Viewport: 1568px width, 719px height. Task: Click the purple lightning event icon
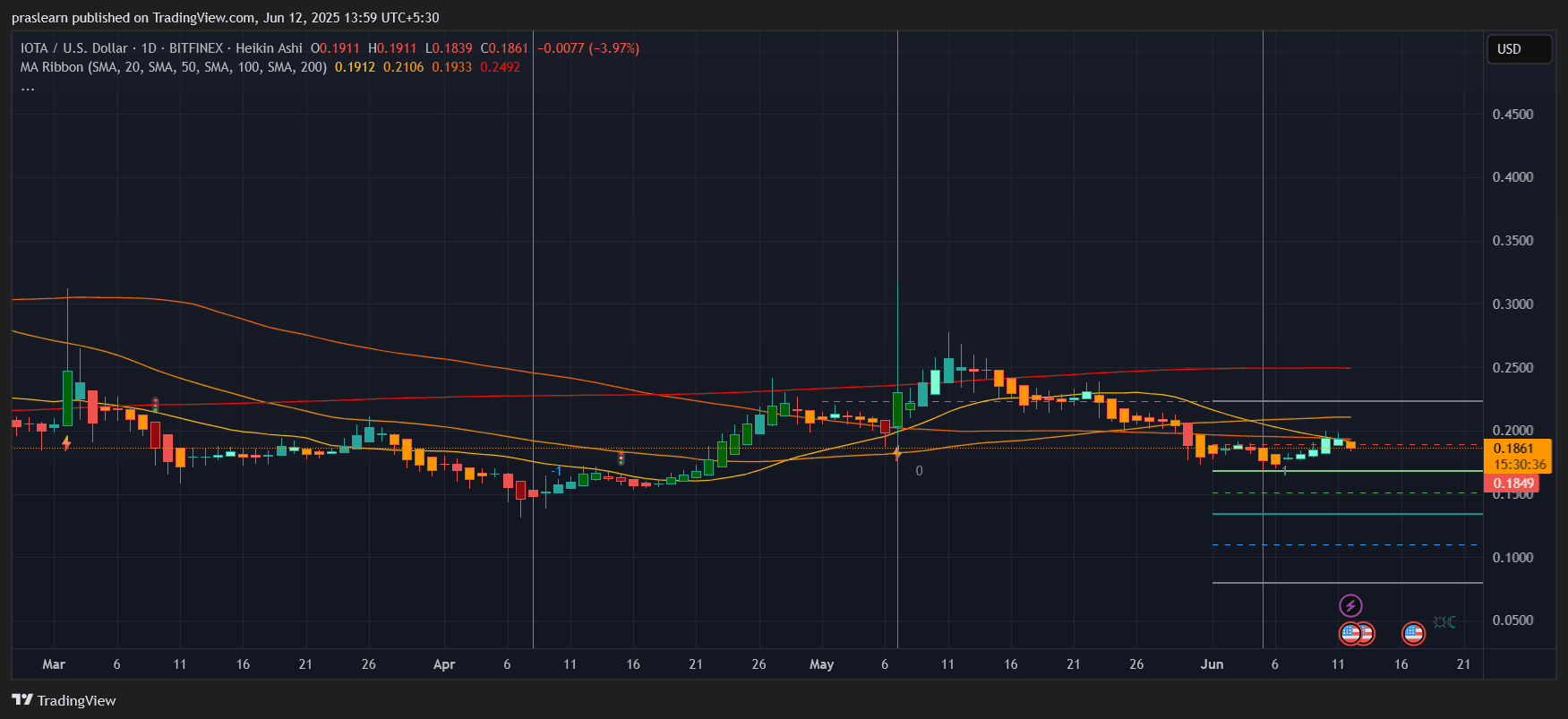click(x=1350, y=606)
